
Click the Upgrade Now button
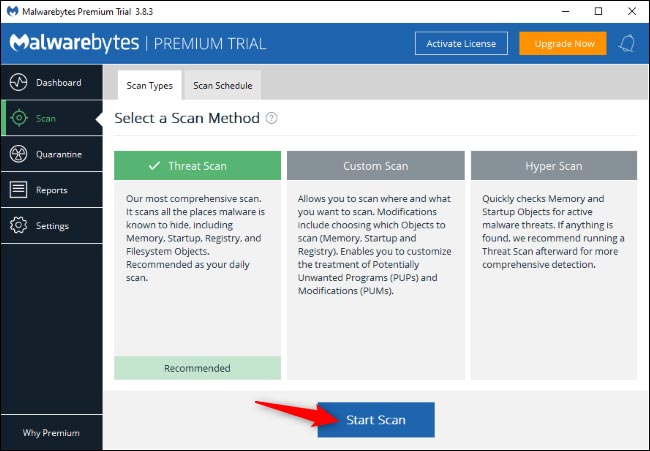pyautogui.click(x=563, y=43)
